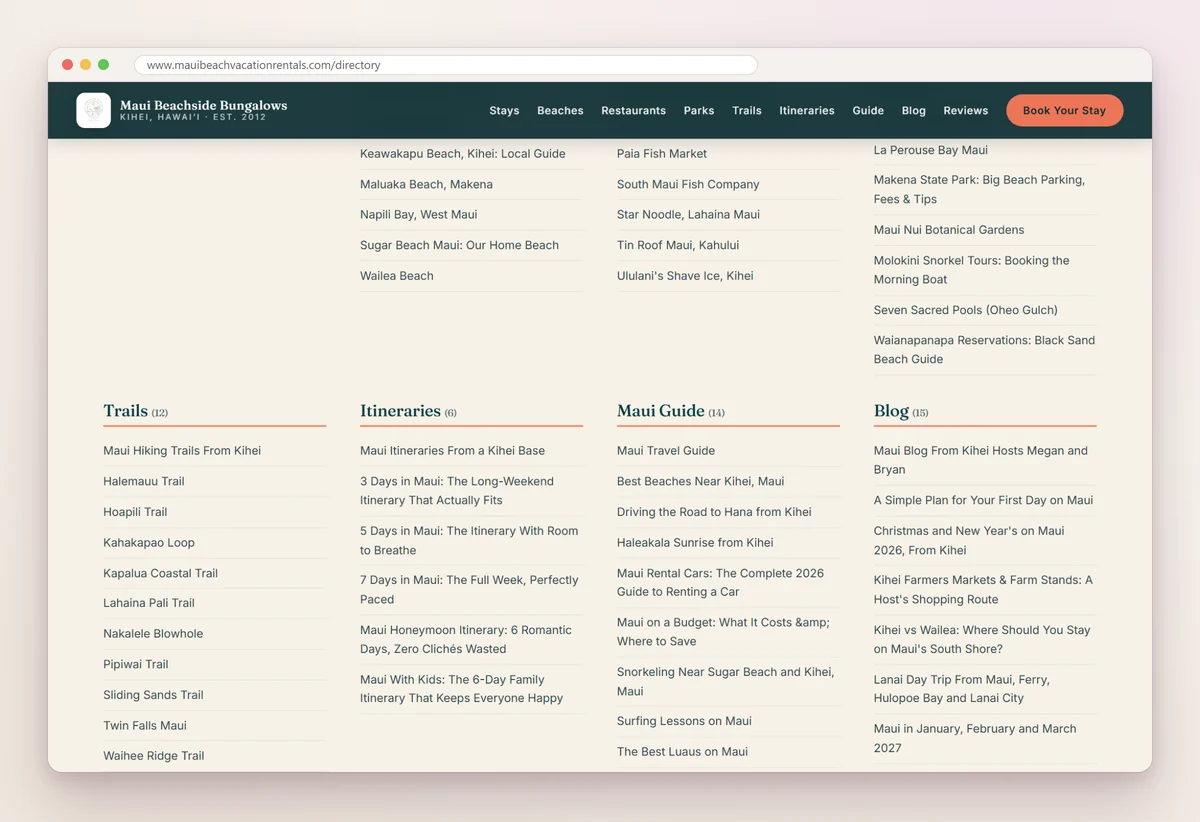Open Sugar Beach Maui: Our Home Beach
Viewport: 1200px width, 822px height.
[459, 245]
